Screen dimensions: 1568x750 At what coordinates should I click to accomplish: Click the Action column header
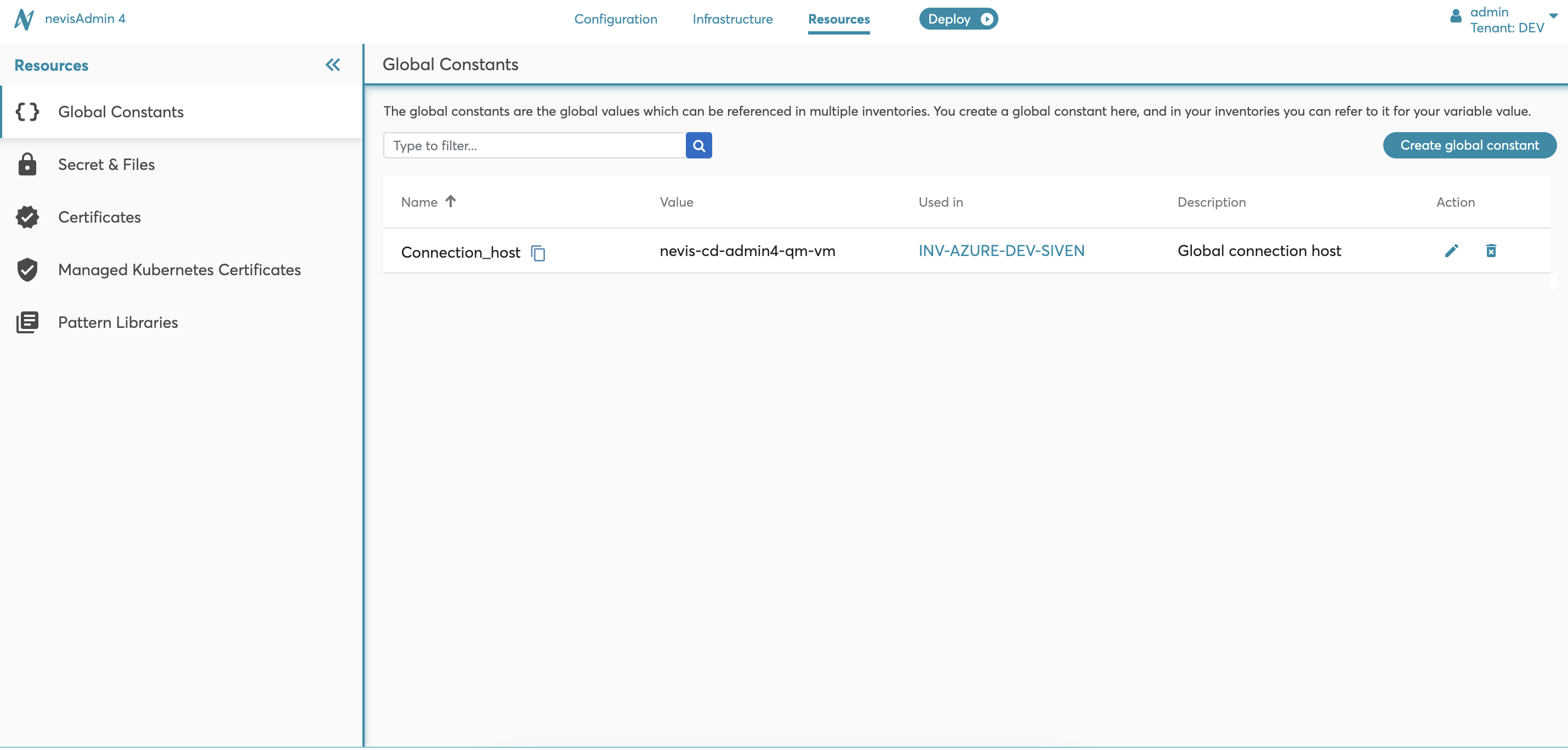pyautogui.click(x=1456, y=202)
